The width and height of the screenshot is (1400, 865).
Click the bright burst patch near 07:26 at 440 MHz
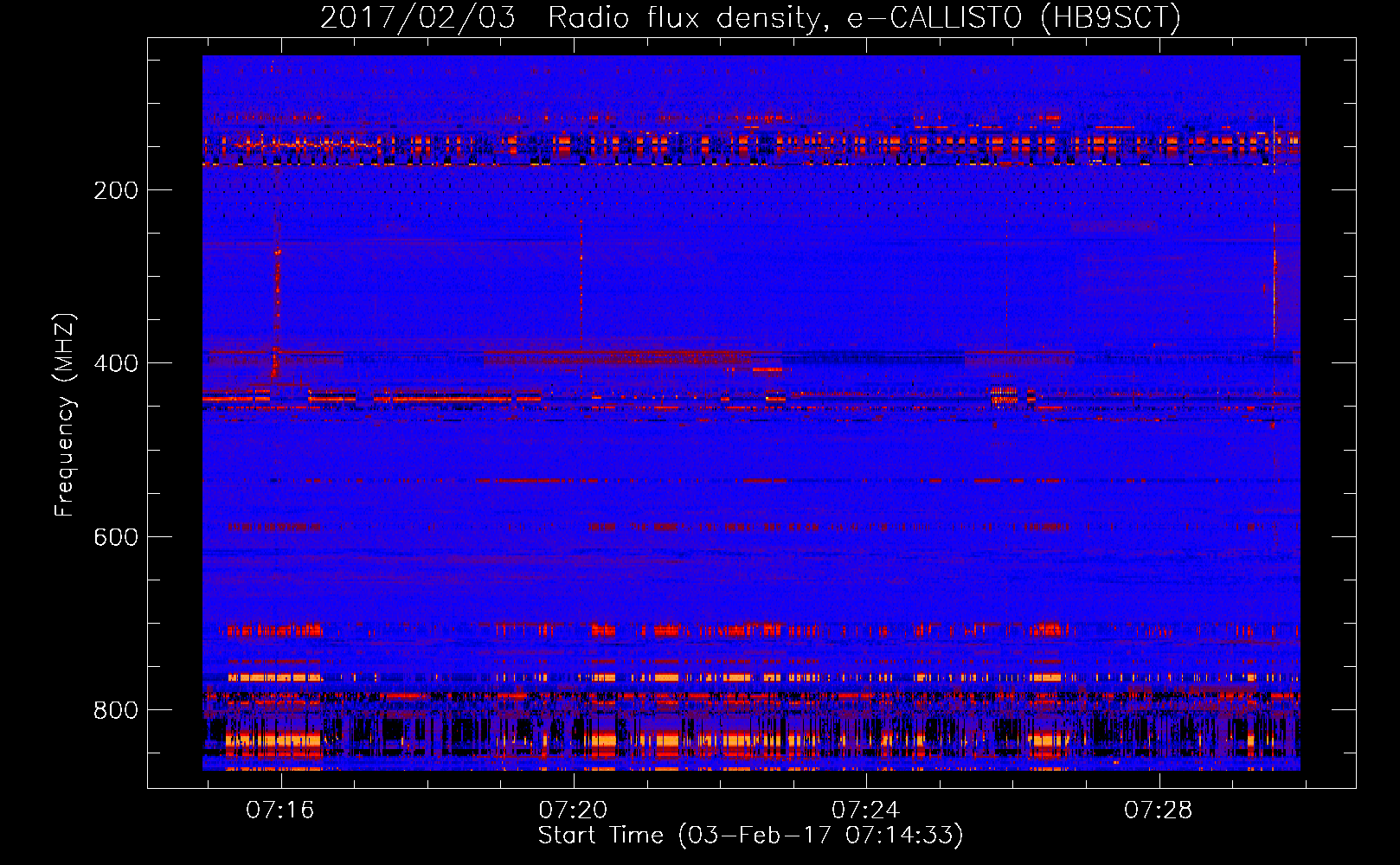click(x=1004, y=395)
